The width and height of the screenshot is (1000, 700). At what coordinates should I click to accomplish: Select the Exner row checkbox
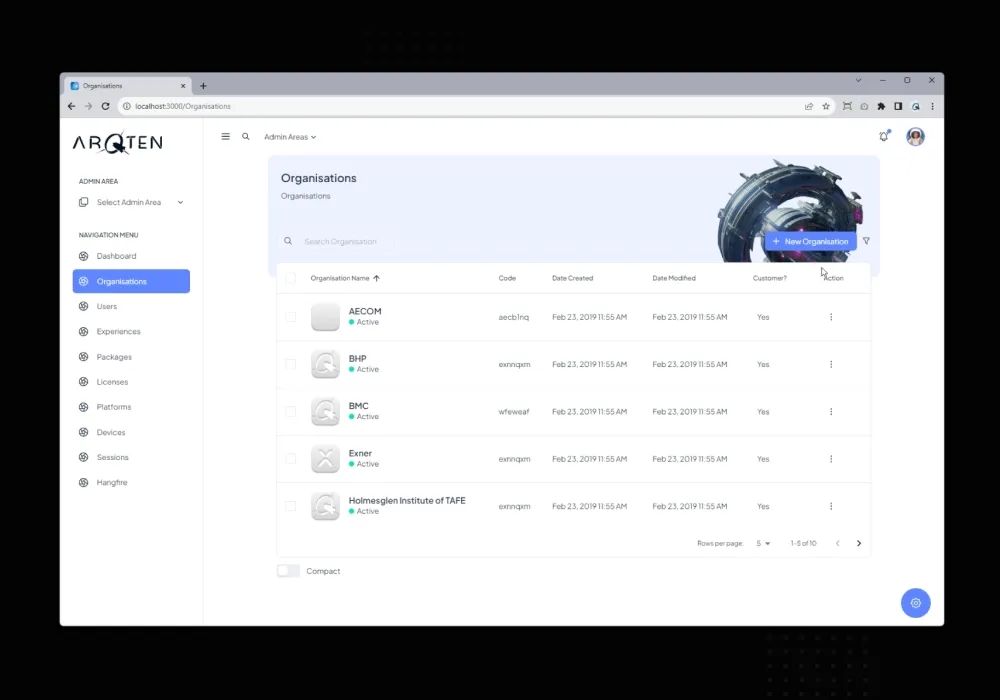point(291,458)
